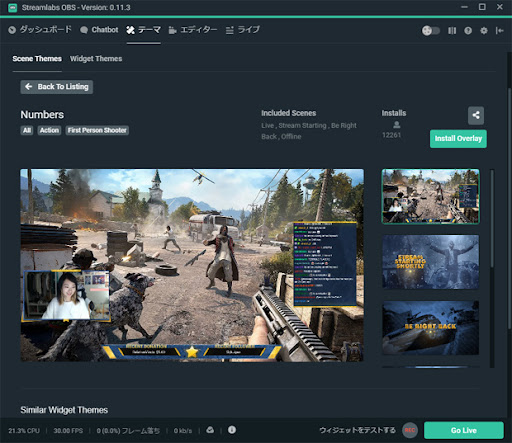Image resolution: width=512 pixels, height=443 pixels.
Task: Start recording with the REC button
Action: pyautogui.click(x=410, y=430)
